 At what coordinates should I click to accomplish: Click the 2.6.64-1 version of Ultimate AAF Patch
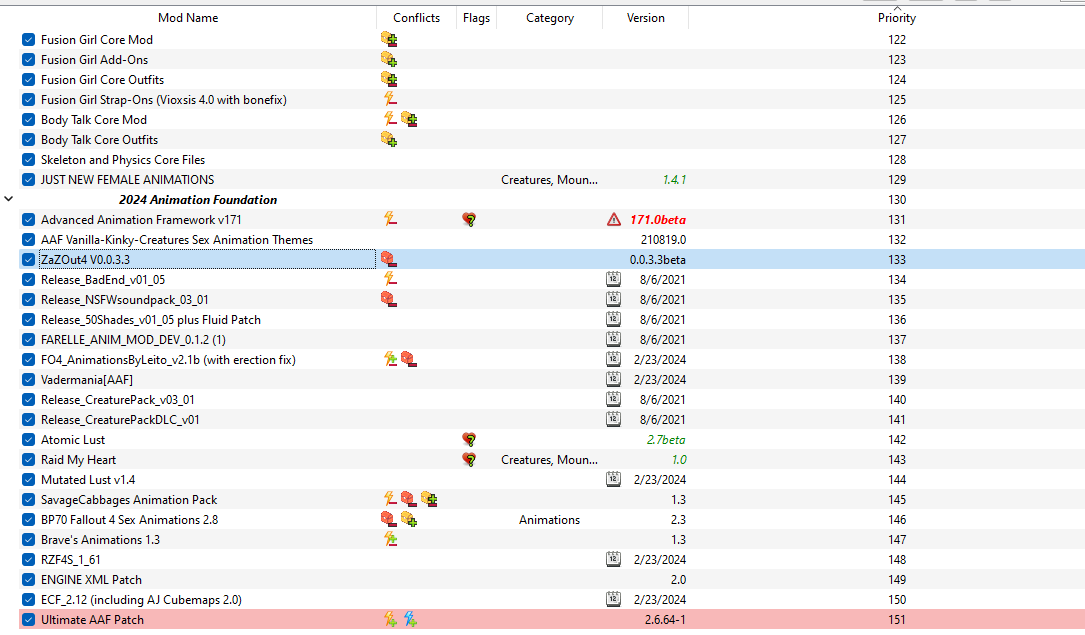tap(665, 620)
